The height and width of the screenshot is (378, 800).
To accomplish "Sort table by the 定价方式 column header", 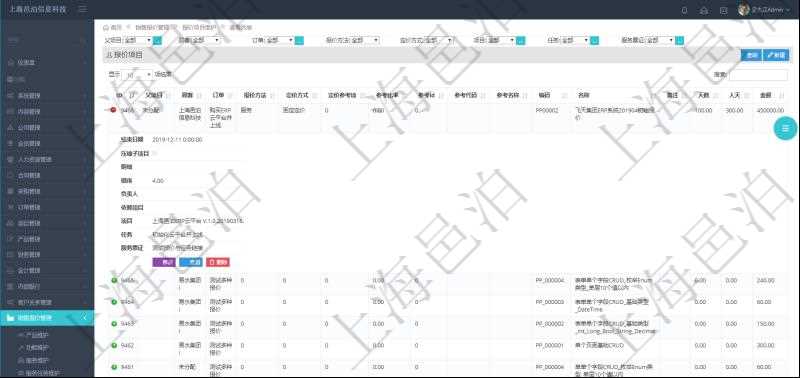I will (300, 95).
